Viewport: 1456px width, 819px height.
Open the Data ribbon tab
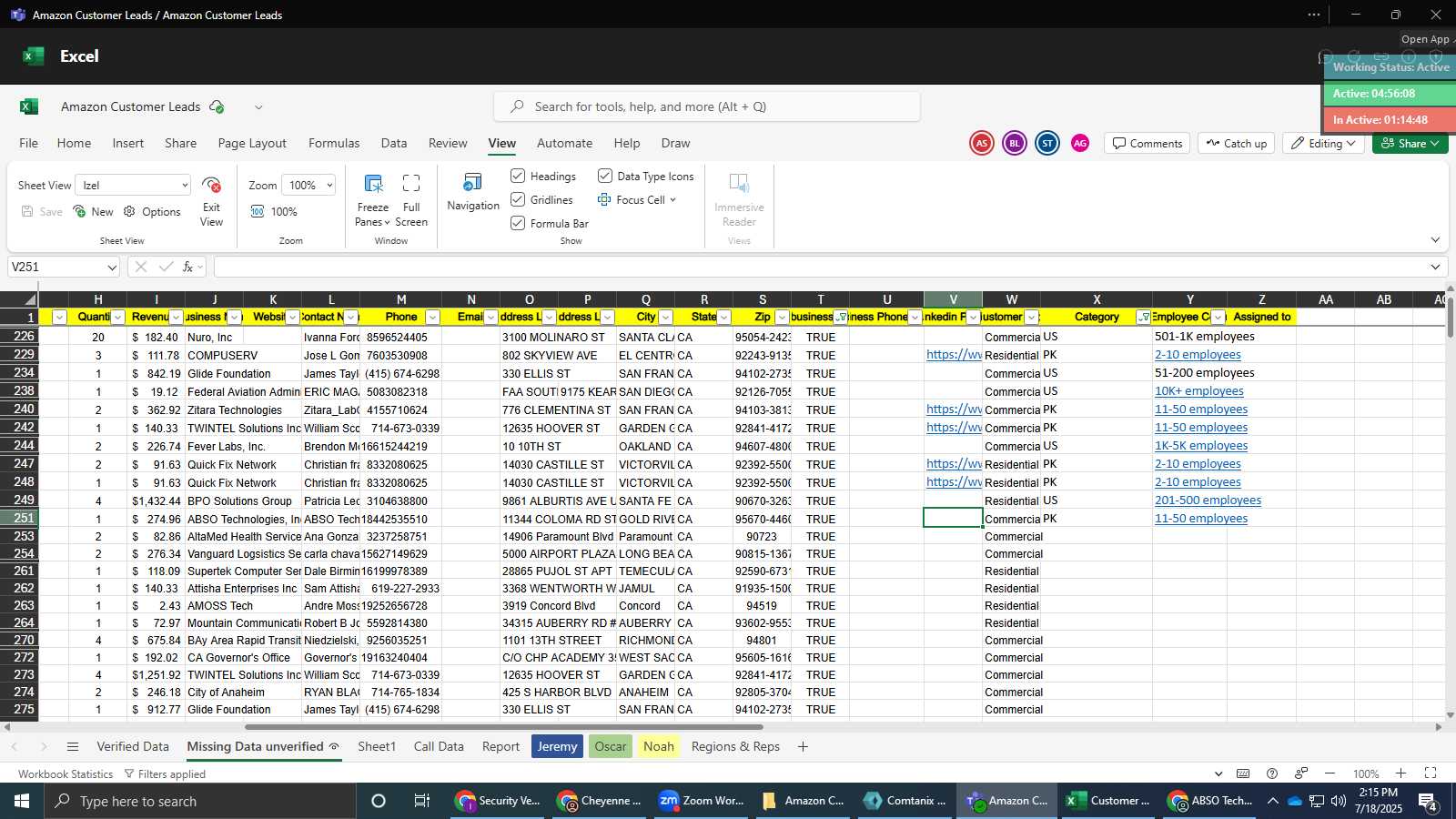394,143
